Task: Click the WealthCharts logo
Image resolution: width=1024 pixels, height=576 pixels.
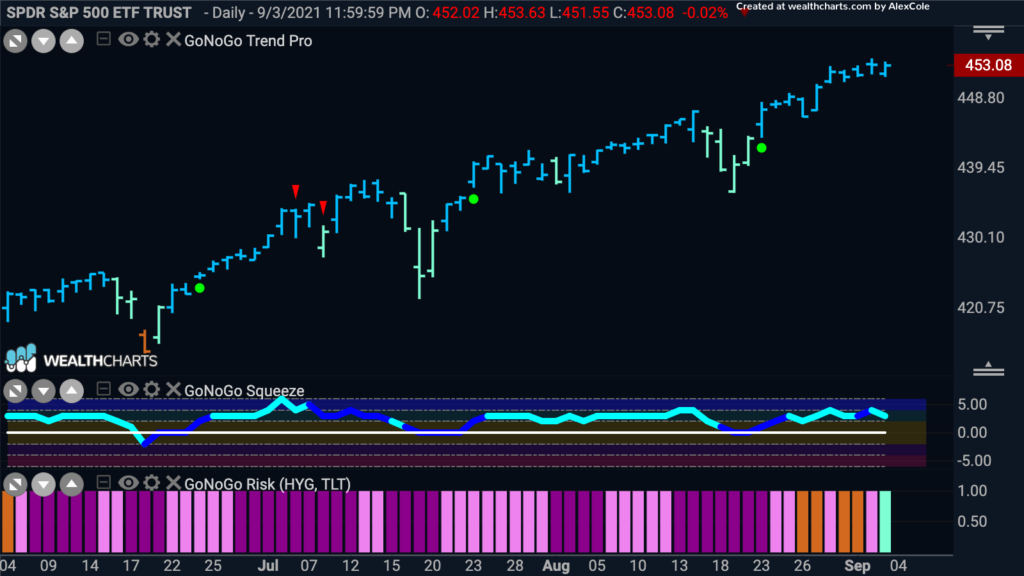Action: click(x=81, y=359)
